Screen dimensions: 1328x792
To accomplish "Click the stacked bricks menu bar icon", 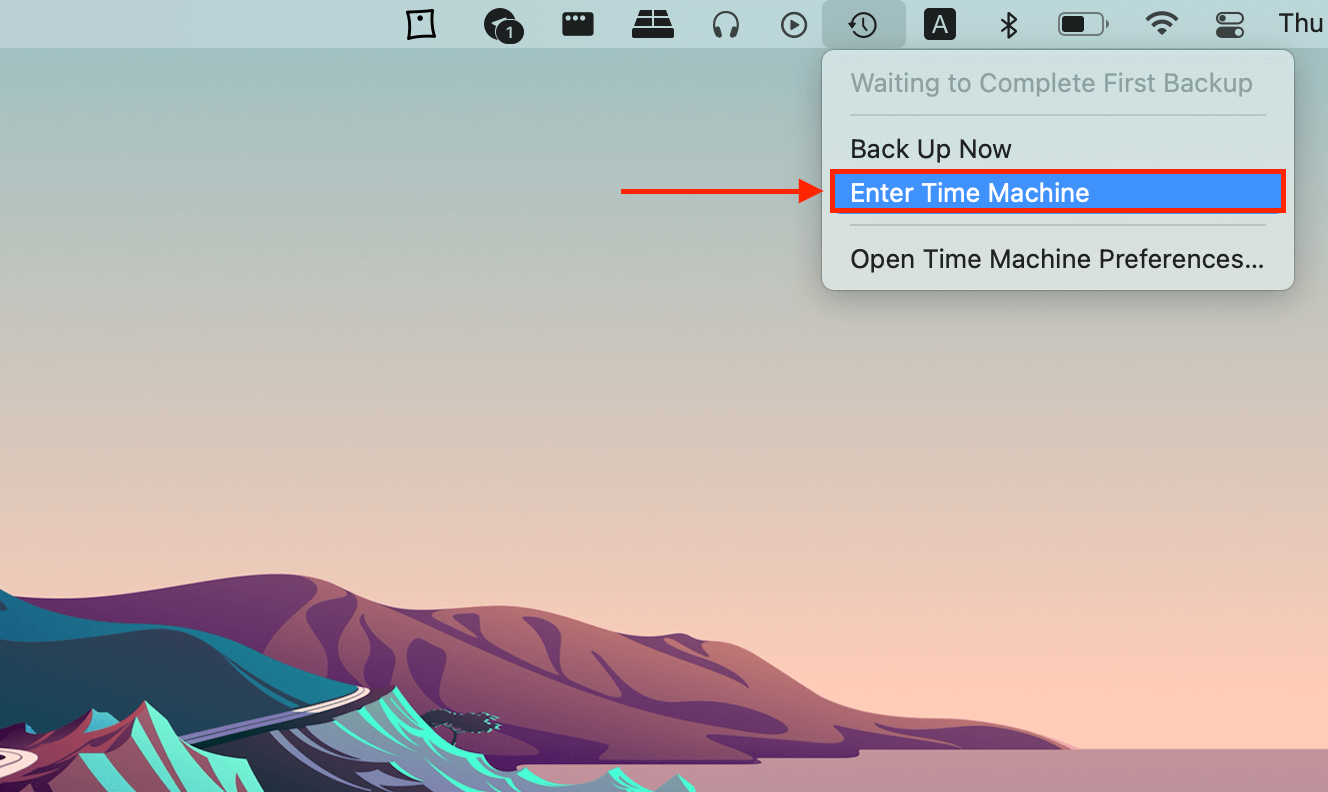I will [x=654, y=25].
